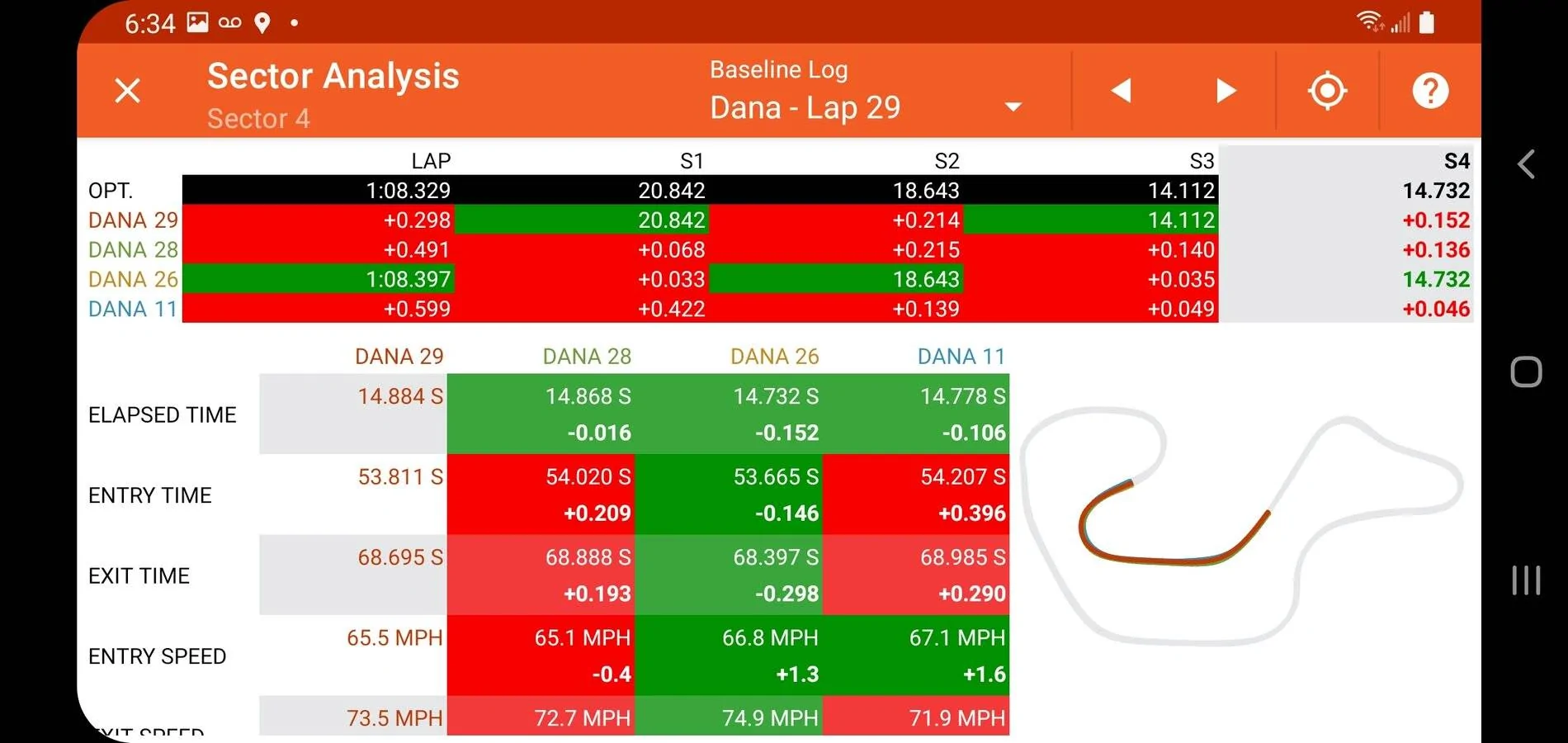This screenshot has height=743, width=1568.
Task: Close the Sector Analysis screen
Action: (x=128, y=90)
